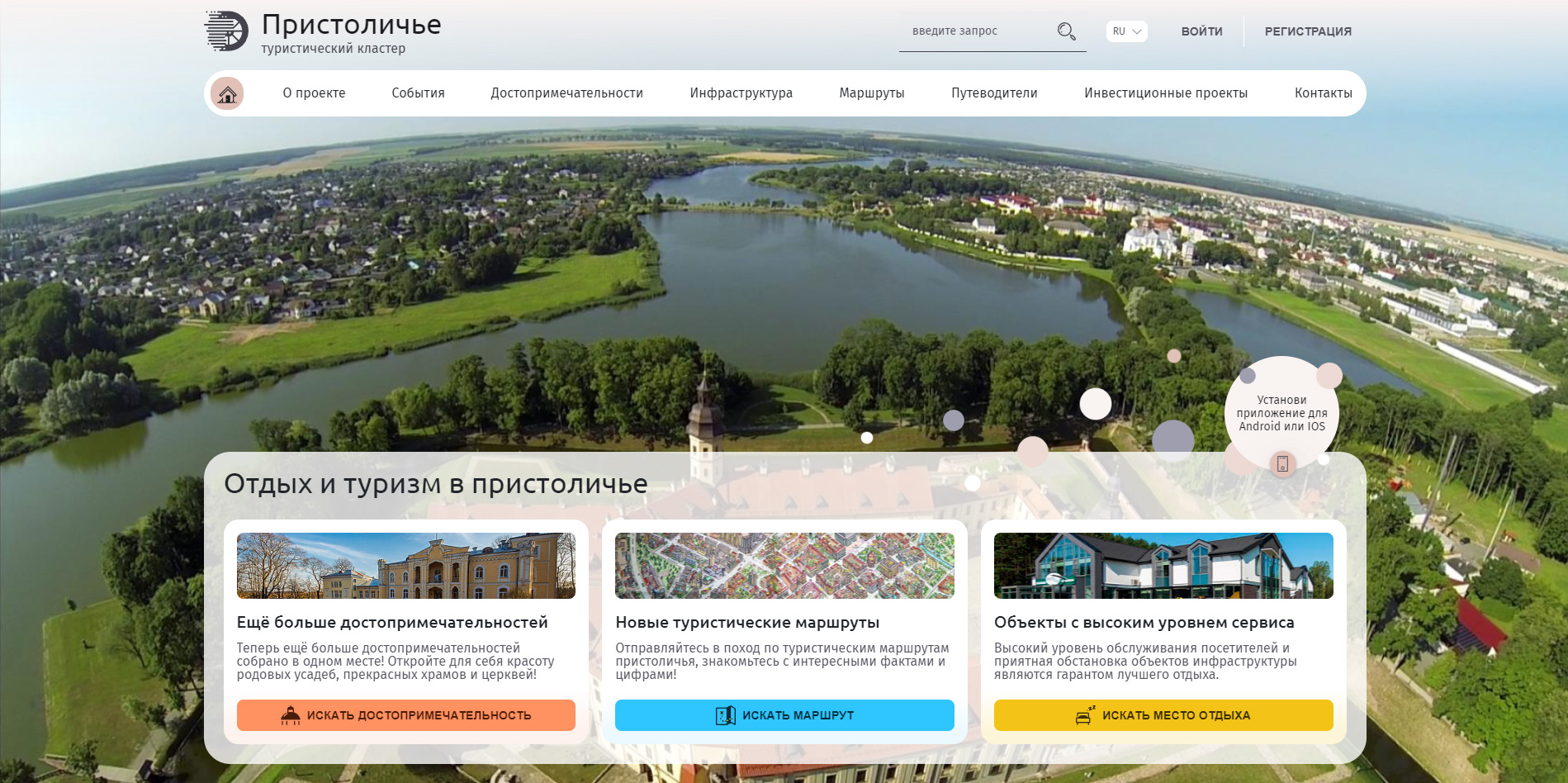Click the 'Установи приложение' app bubble
The image size is (1568, 783).
(x=1281, y=413)
